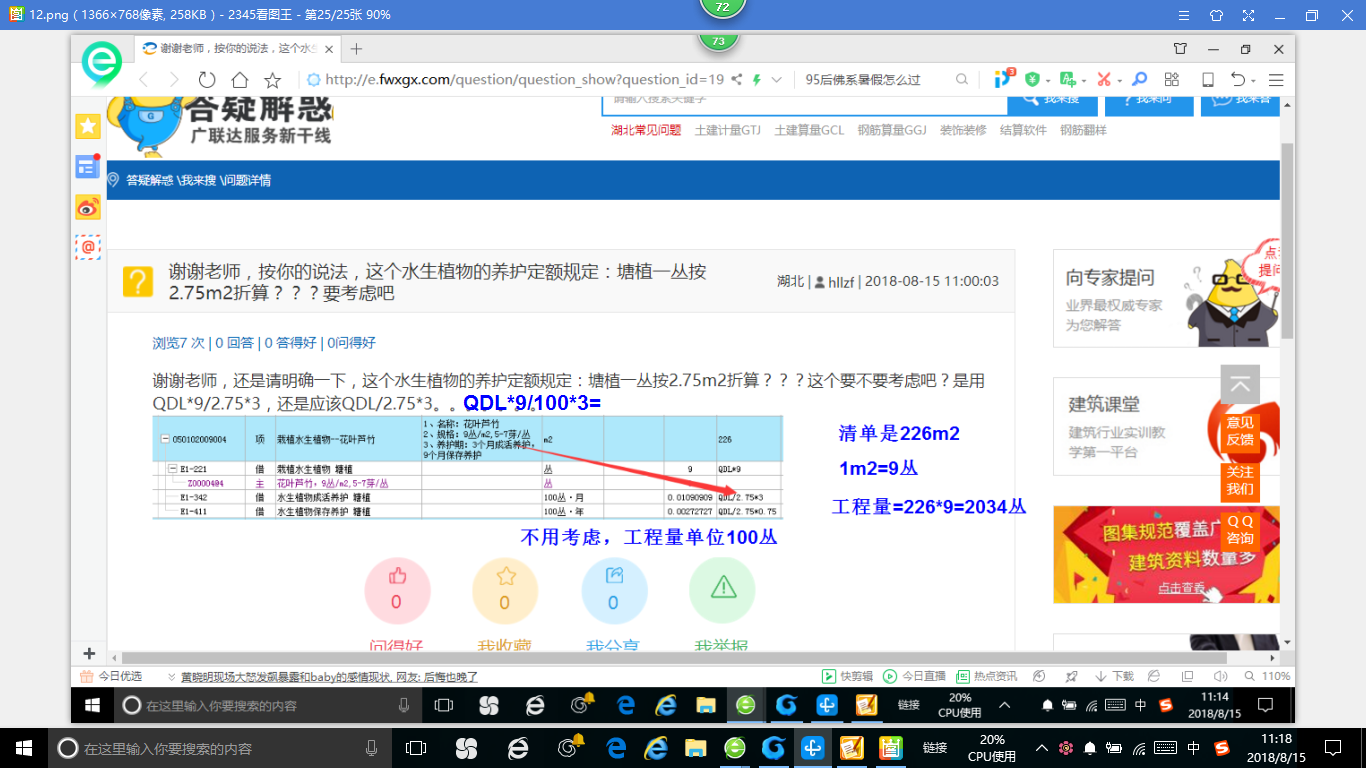Viewport: 1366px width, 768px height.
Task: Click the search box magnifier icon
Action: click(x=962, y=80)
